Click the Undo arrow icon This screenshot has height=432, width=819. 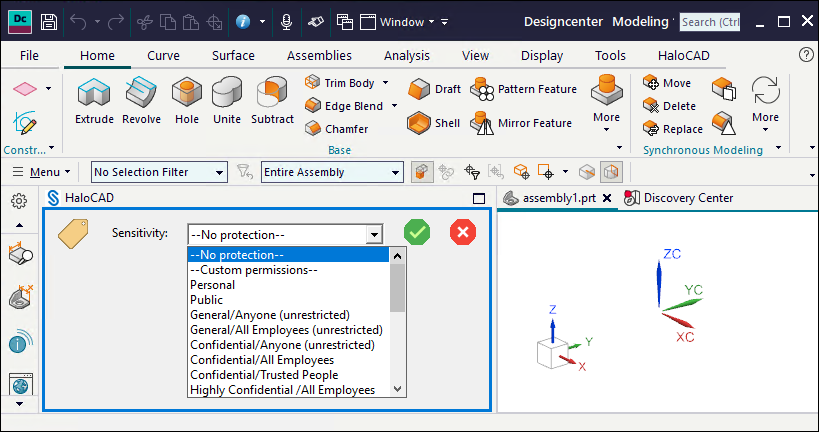click(78, 22)
